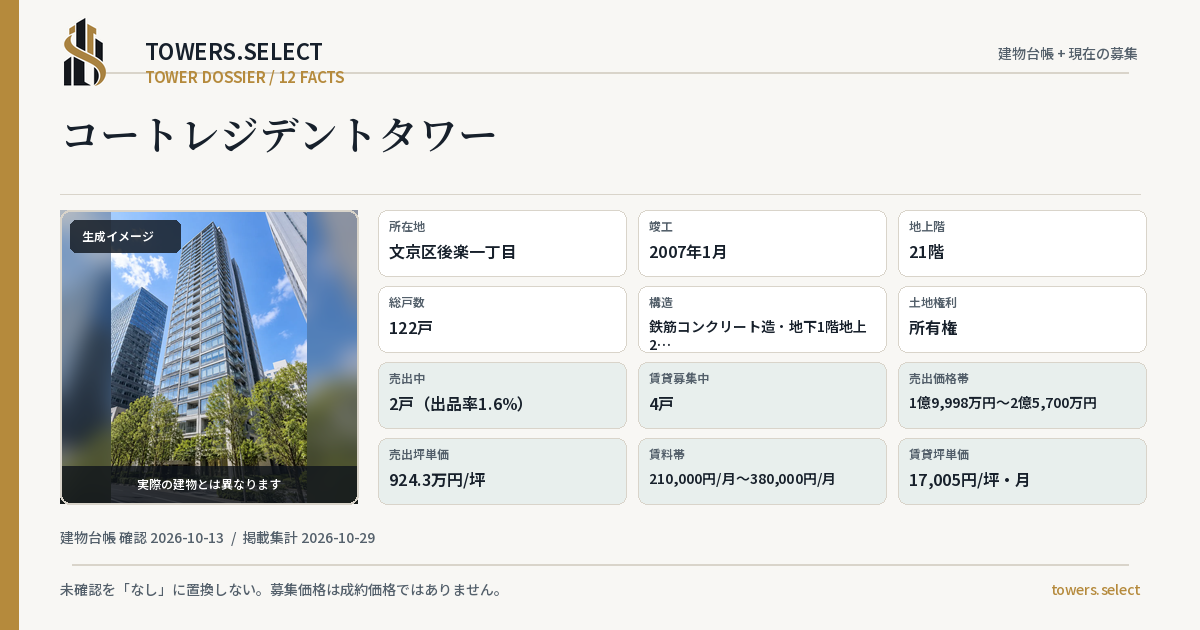Click the コートレジデントタワー heading
This screenshot has width=1200, height=630.
coord(280,136)
